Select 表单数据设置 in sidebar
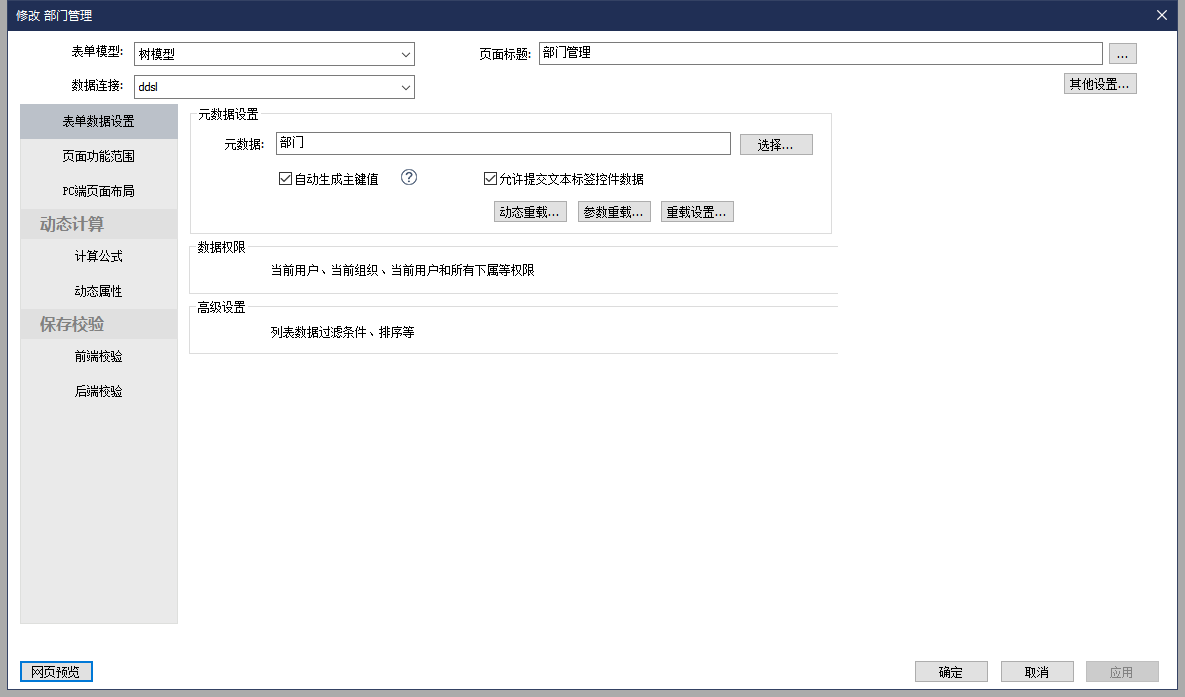Screen dimensions: 1185x697 (x=98, y=122)
